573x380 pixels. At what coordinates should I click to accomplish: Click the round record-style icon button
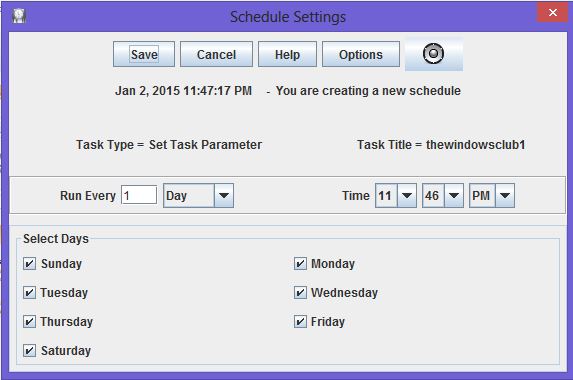434,54
